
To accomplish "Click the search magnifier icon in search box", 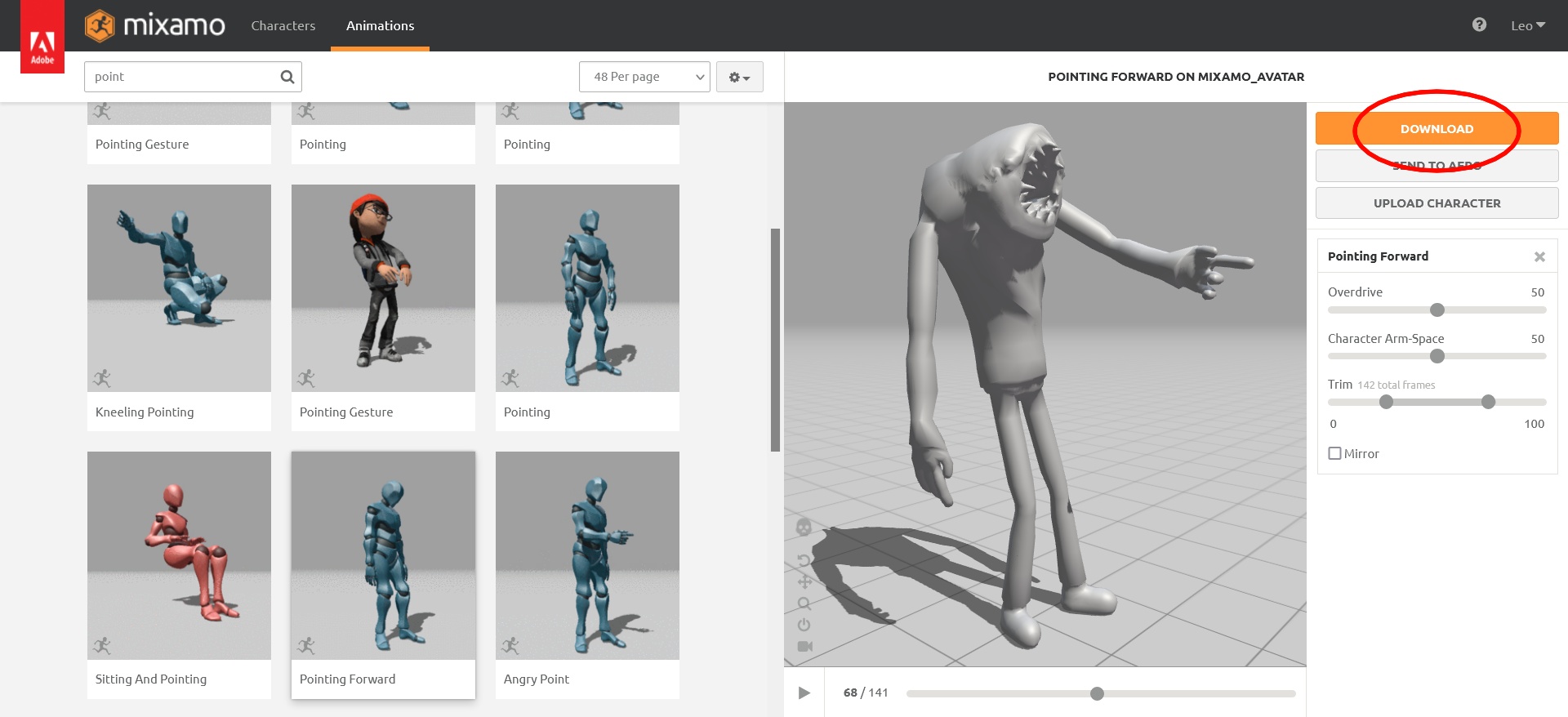I will click(287, 77).
